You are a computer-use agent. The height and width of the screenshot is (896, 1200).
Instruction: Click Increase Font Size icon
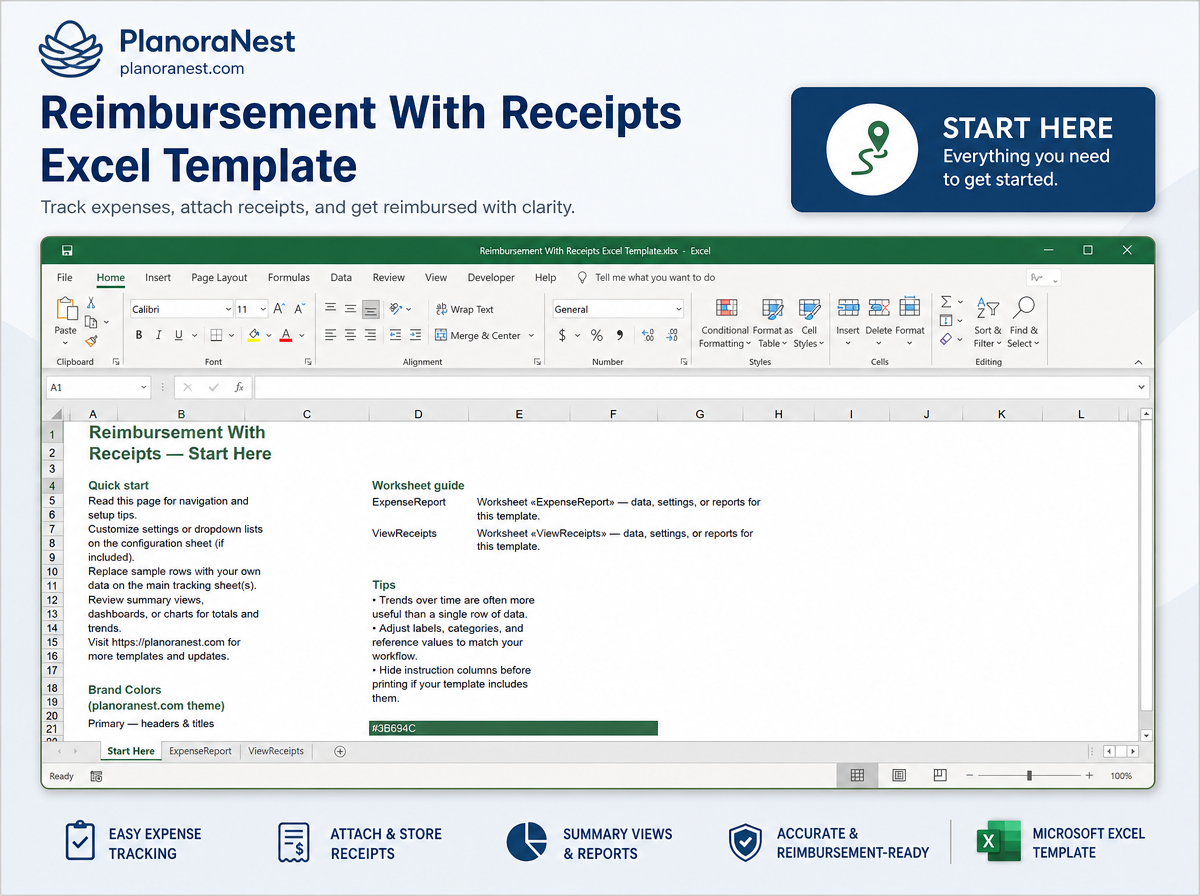(280, 309)
